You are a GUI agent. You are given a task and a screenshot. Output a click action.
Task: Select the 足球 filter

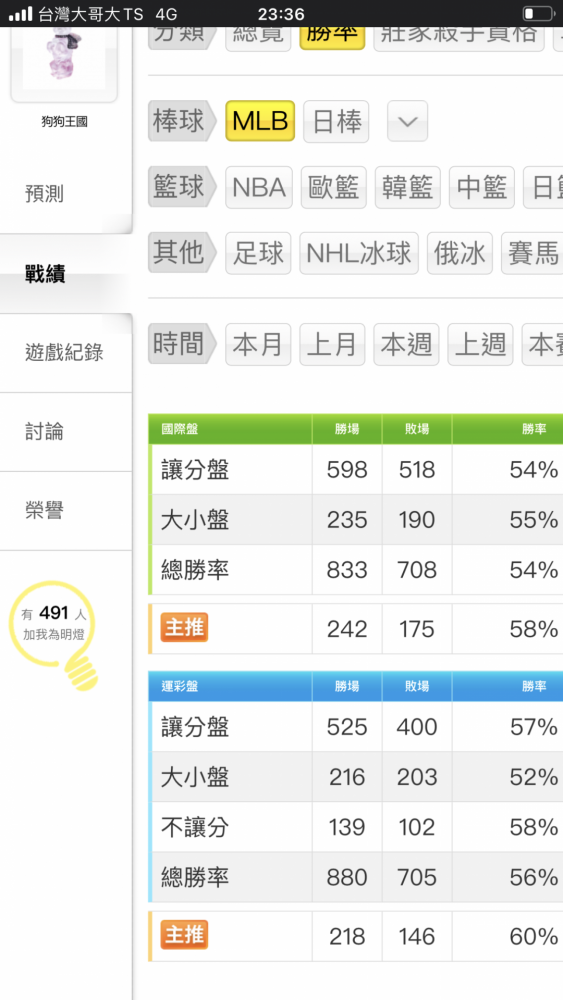(258, 253)
